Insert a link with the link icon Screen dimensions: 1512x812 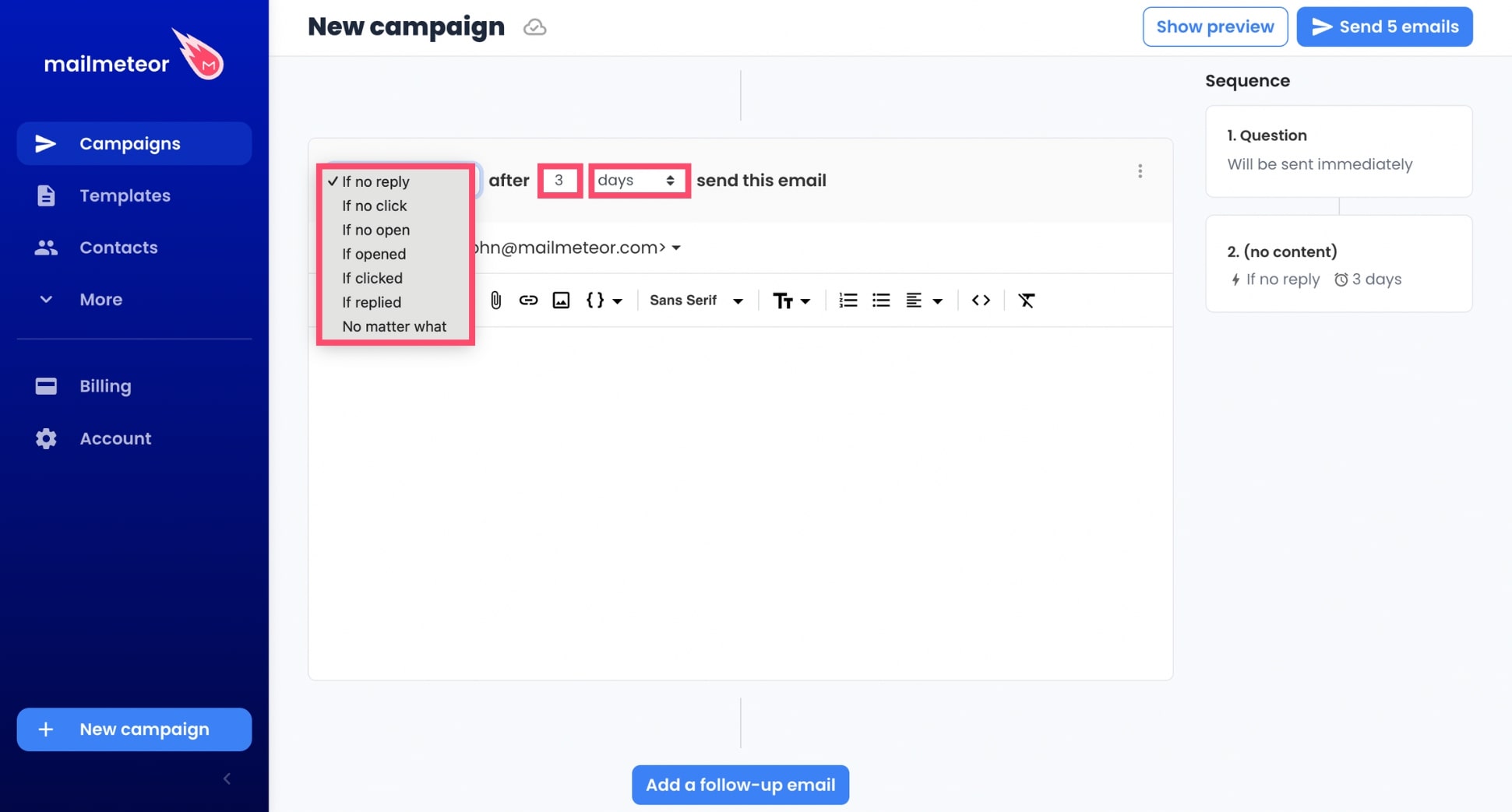pos(528,301)
